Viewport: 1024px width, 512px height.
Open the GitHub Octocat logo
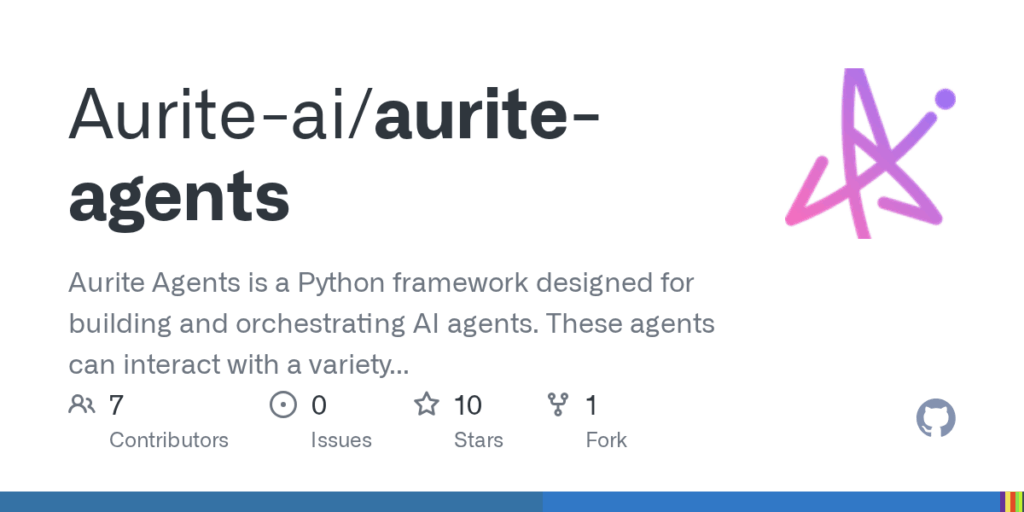point(936,418)
